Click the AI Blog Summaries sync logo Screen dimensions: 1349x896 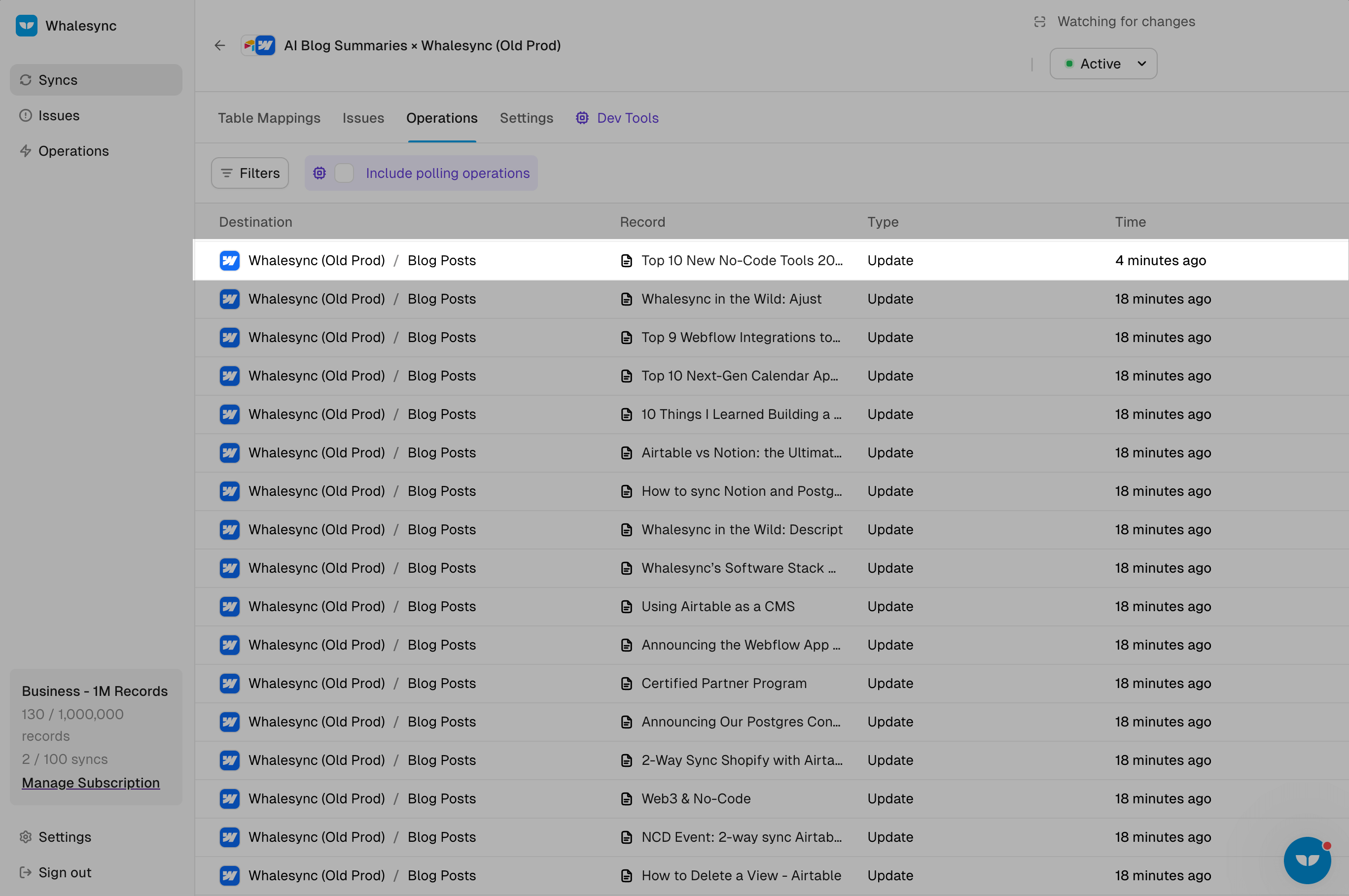click(x=258, y=46)
